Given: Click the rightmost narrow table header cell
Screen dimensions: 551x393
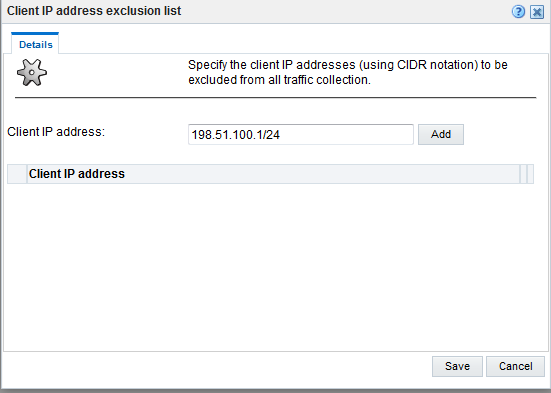Looking at the screenshot, I should coord(530,174).
